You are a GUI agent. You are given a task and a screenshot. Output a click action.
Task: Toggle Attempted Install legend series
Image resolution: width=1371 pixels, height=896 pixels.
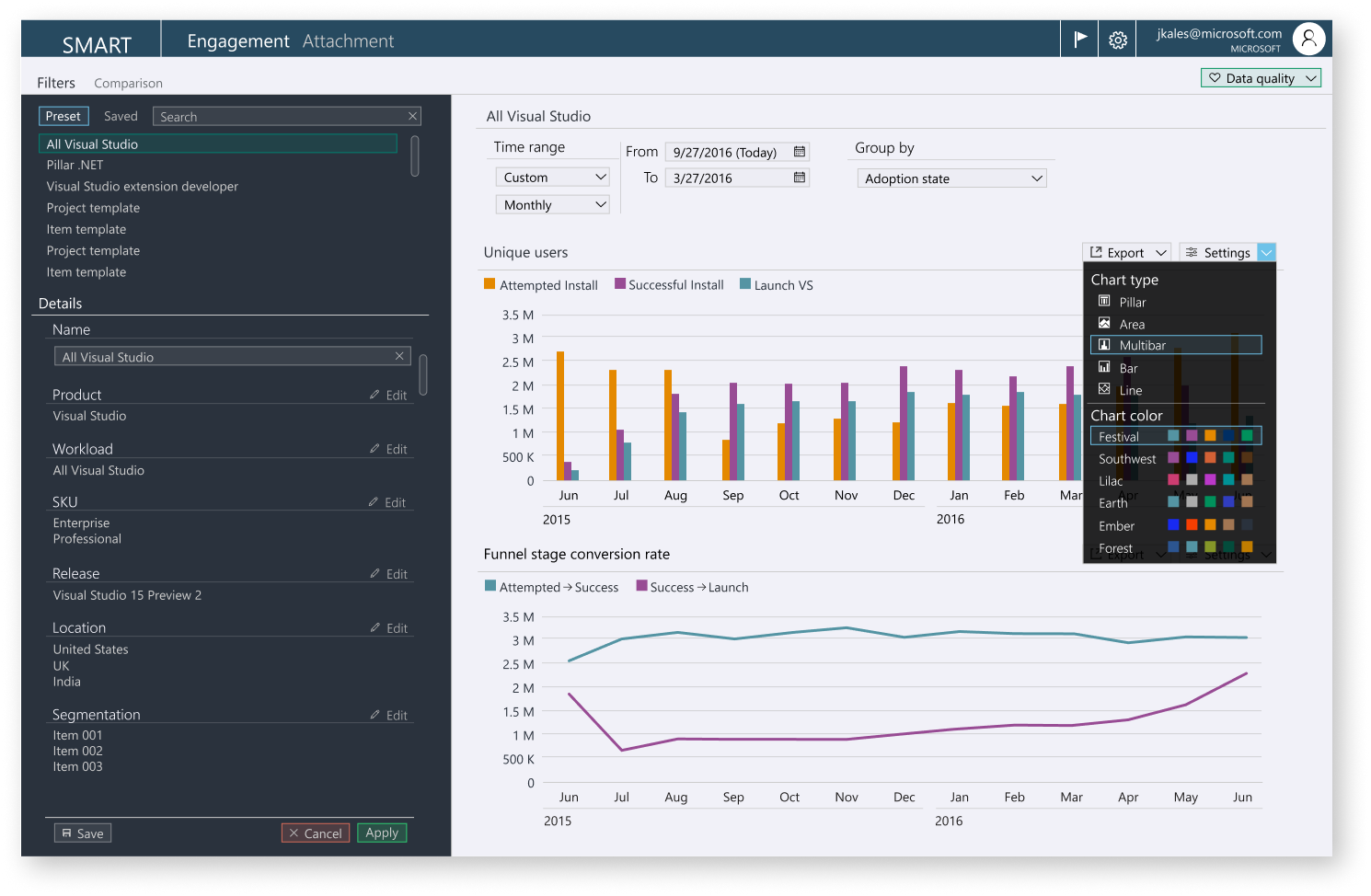click(x=541, y=285)
